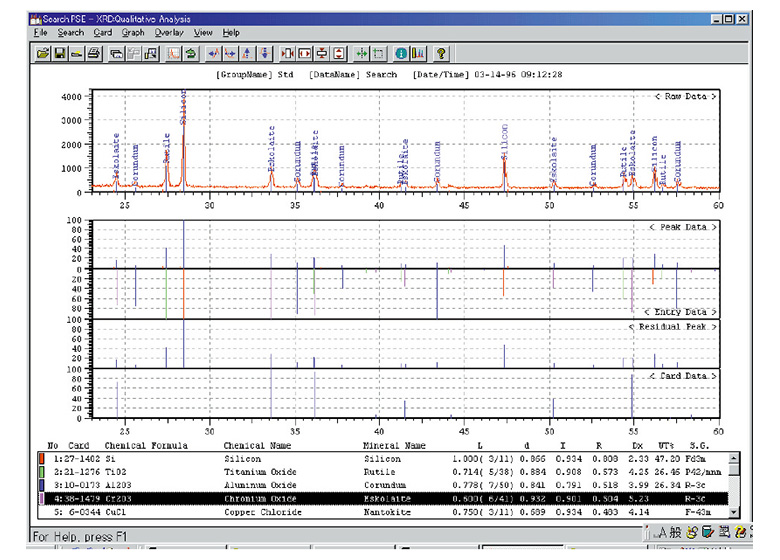Click the green return arrow icon
This screenshot has height=560, width=780.
point(191,53)
